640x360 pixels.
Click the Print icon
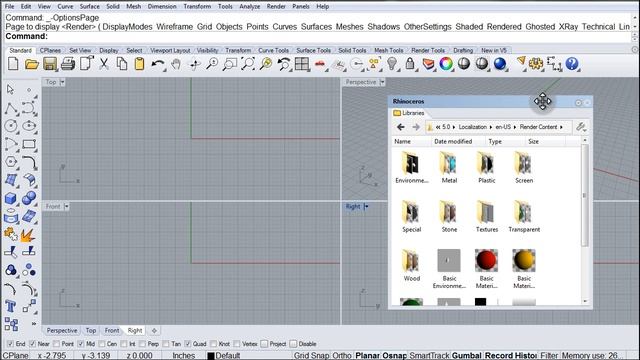pos(68,64)
